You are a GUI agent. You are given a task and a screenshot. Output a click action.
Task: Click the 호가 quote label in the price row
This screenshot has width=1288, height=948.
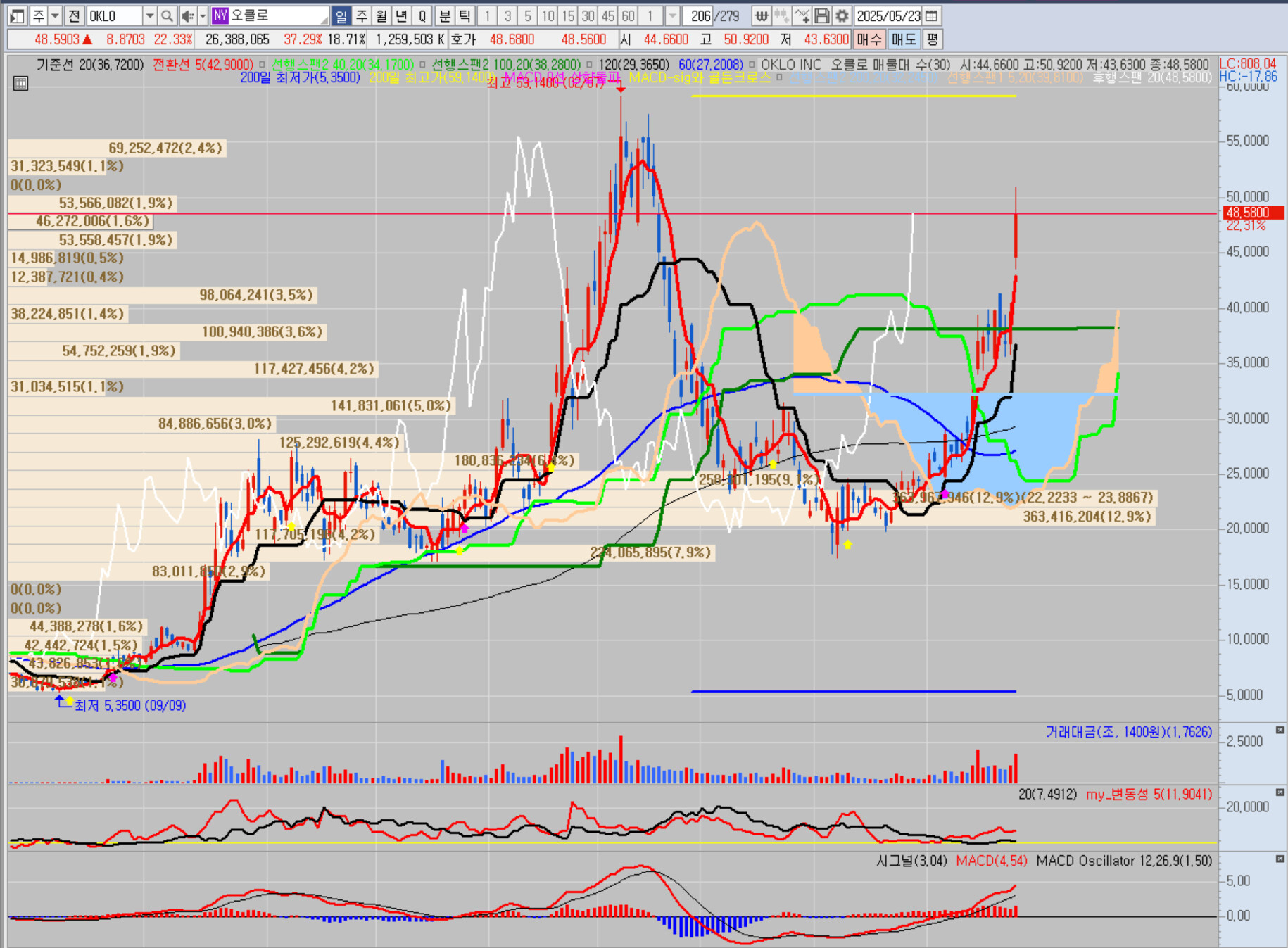464,39
